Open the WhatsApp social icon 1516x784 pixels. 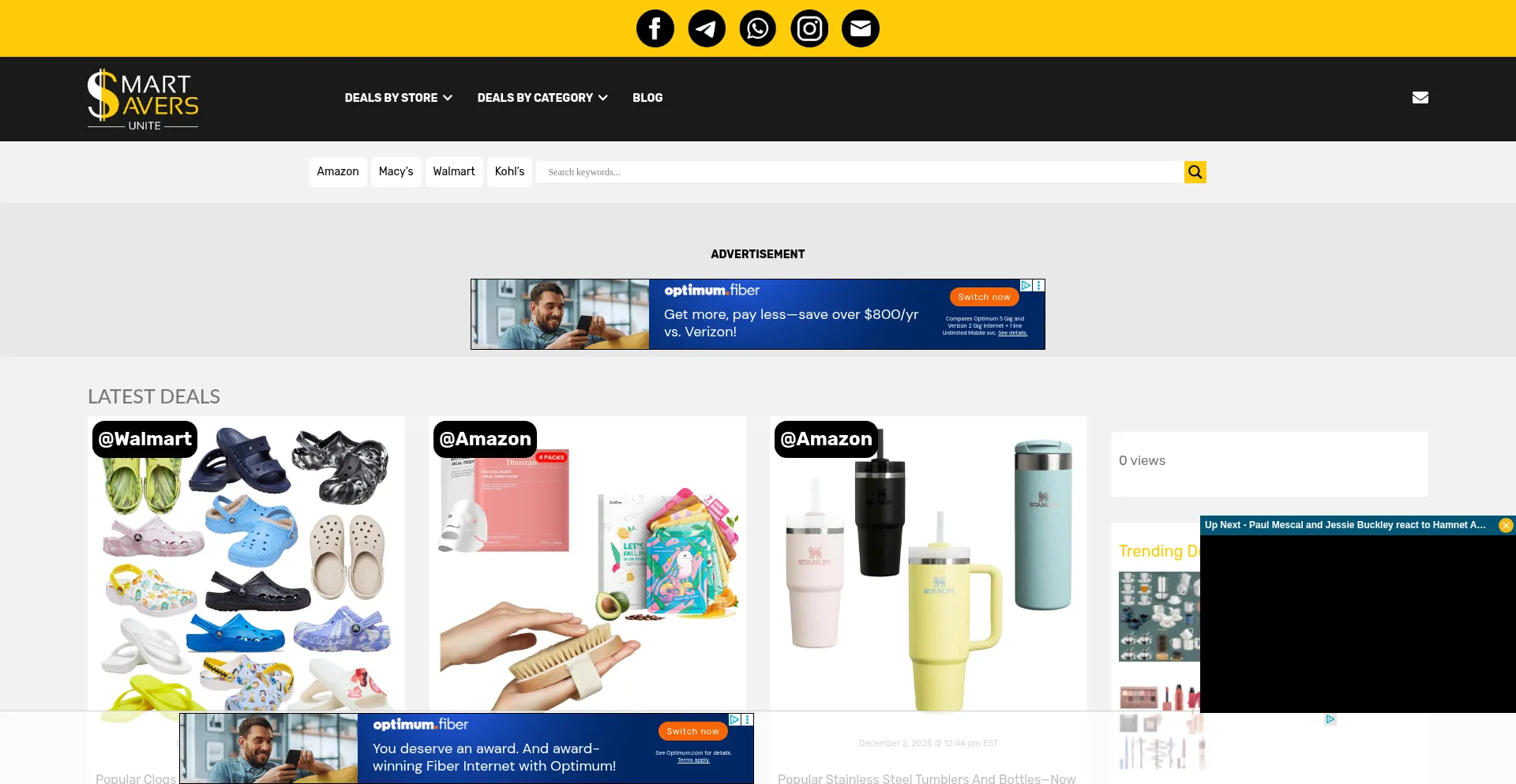(x=758, y=28)
